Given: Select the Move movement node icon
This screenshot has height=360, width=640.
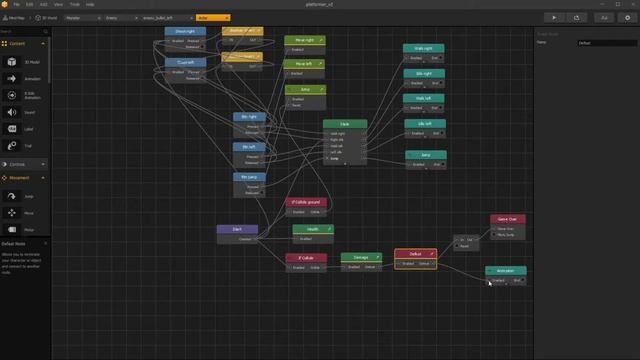Looking at the screenshot, I should pos(12,213).
